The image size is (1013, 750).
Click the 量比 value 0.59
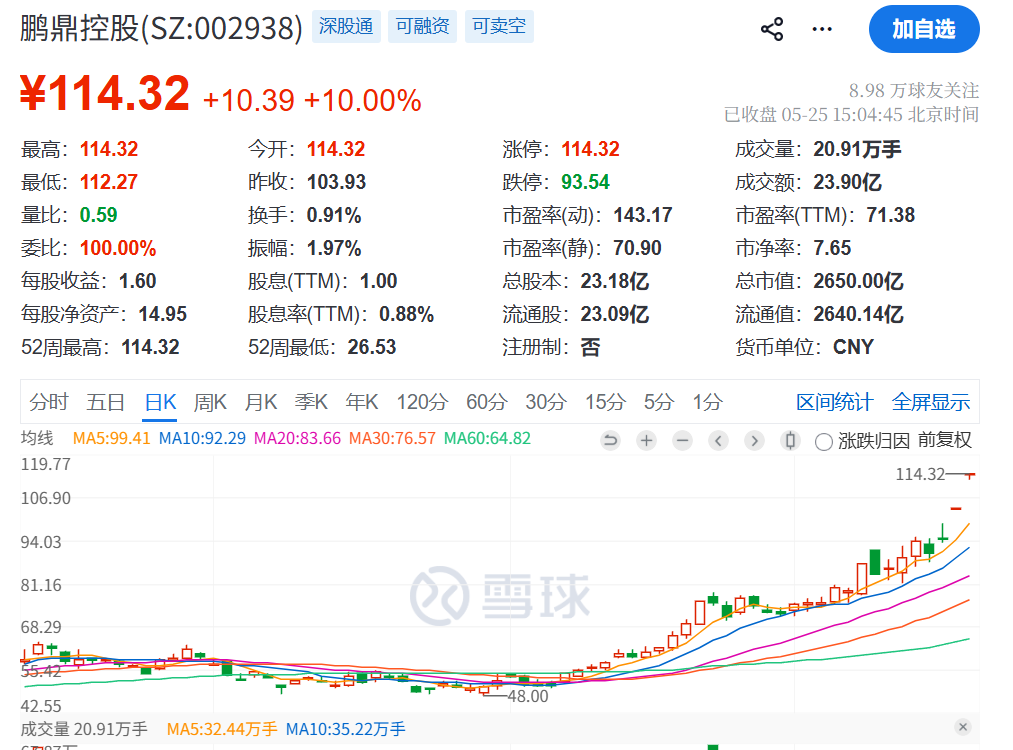pos(98,215)
